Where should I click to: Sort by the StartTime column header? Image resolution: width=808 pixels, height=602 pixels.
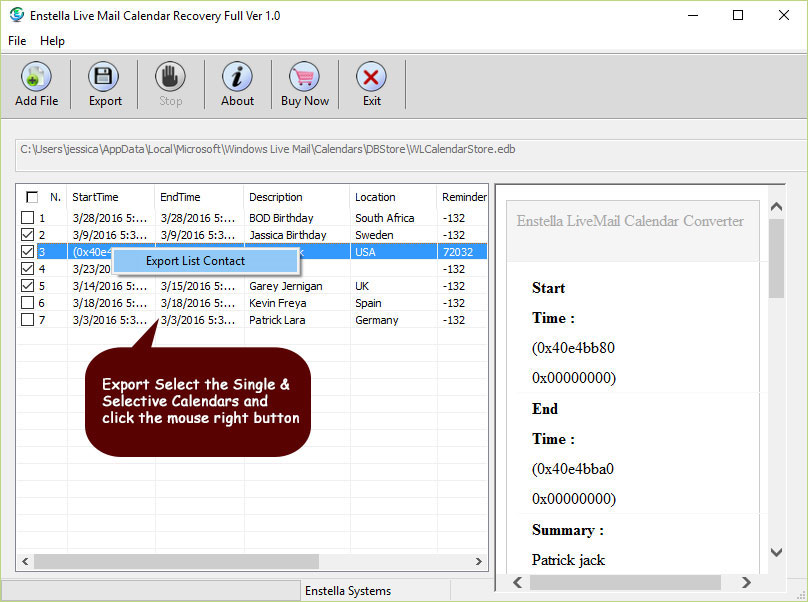96,197
